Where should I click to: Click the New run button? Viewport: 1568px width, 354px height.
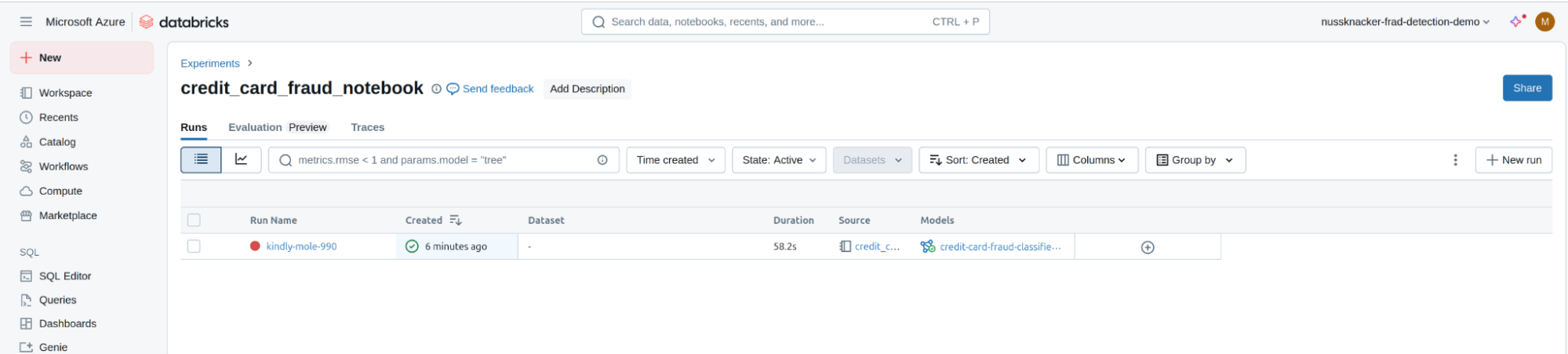coord(1514,160)
